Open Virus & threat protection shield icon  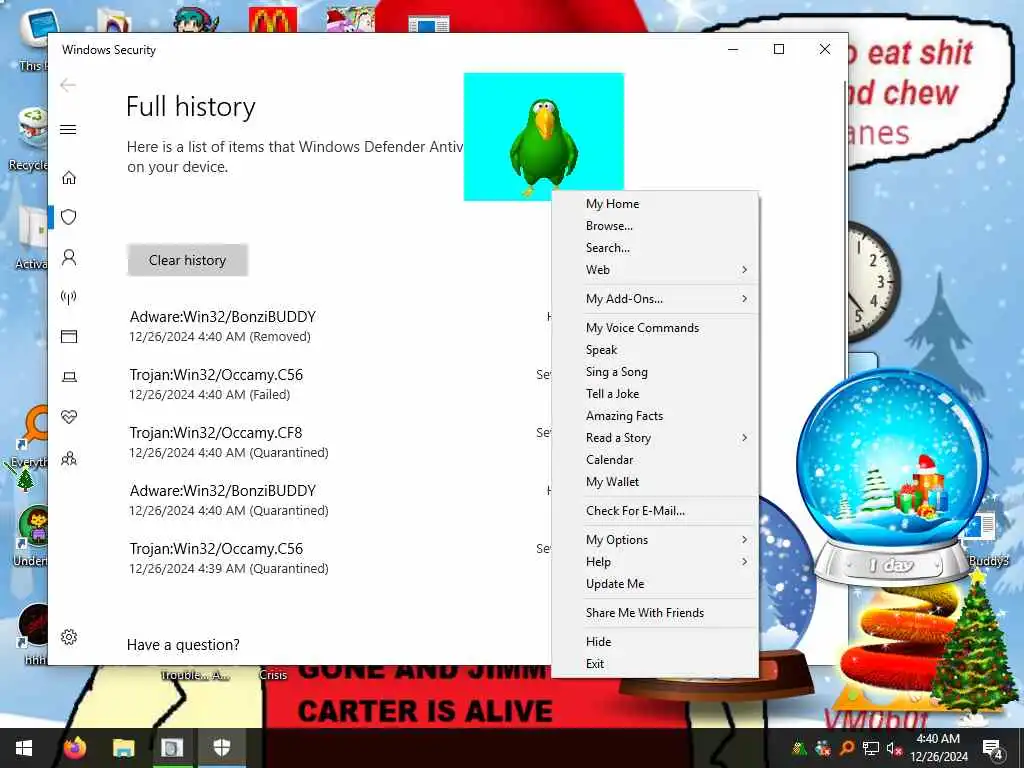click(x=69, y=217)
